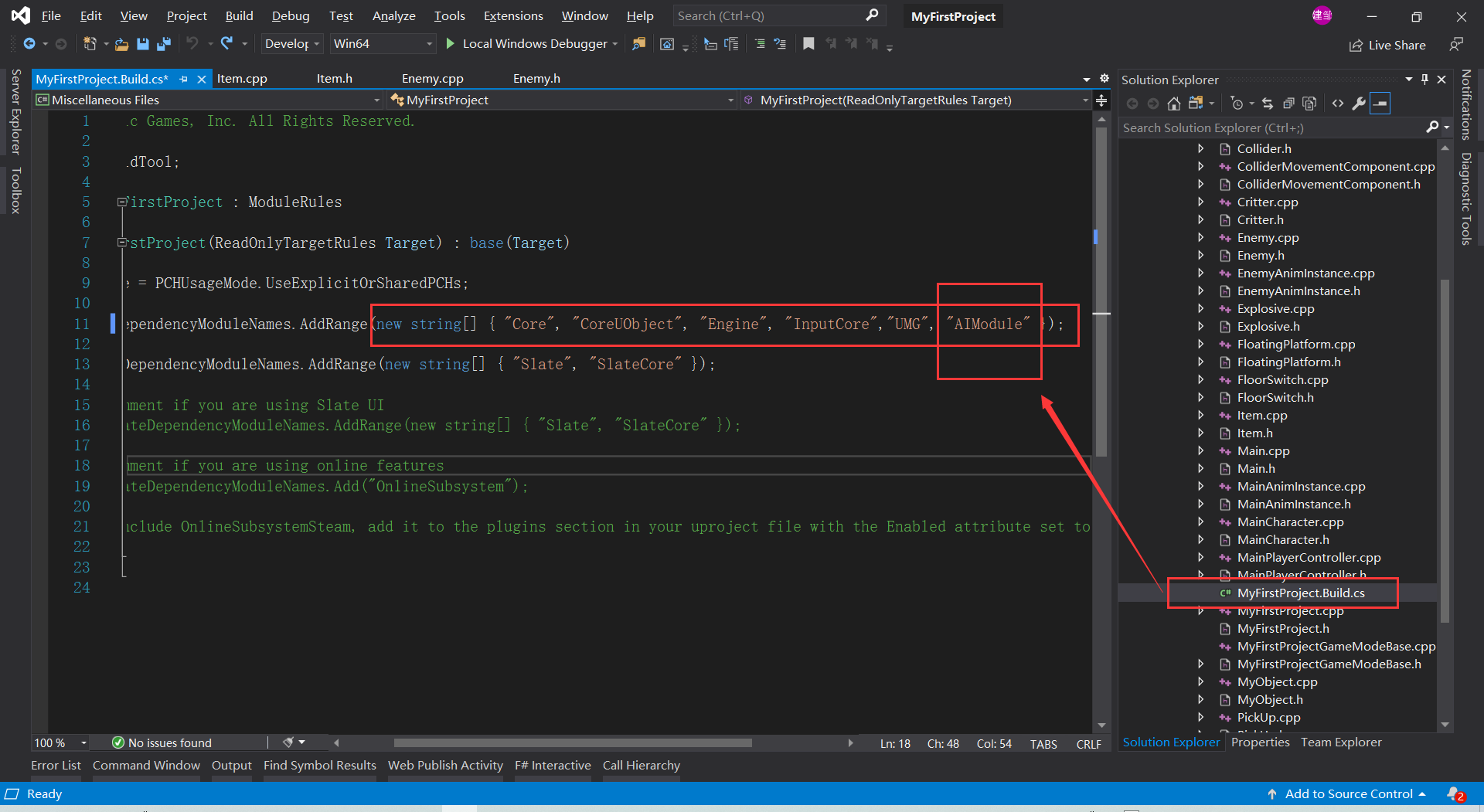Start debugging with Local Windows Debugger
This screenshot has height=812, width=1484.
(x=532, y=44)
